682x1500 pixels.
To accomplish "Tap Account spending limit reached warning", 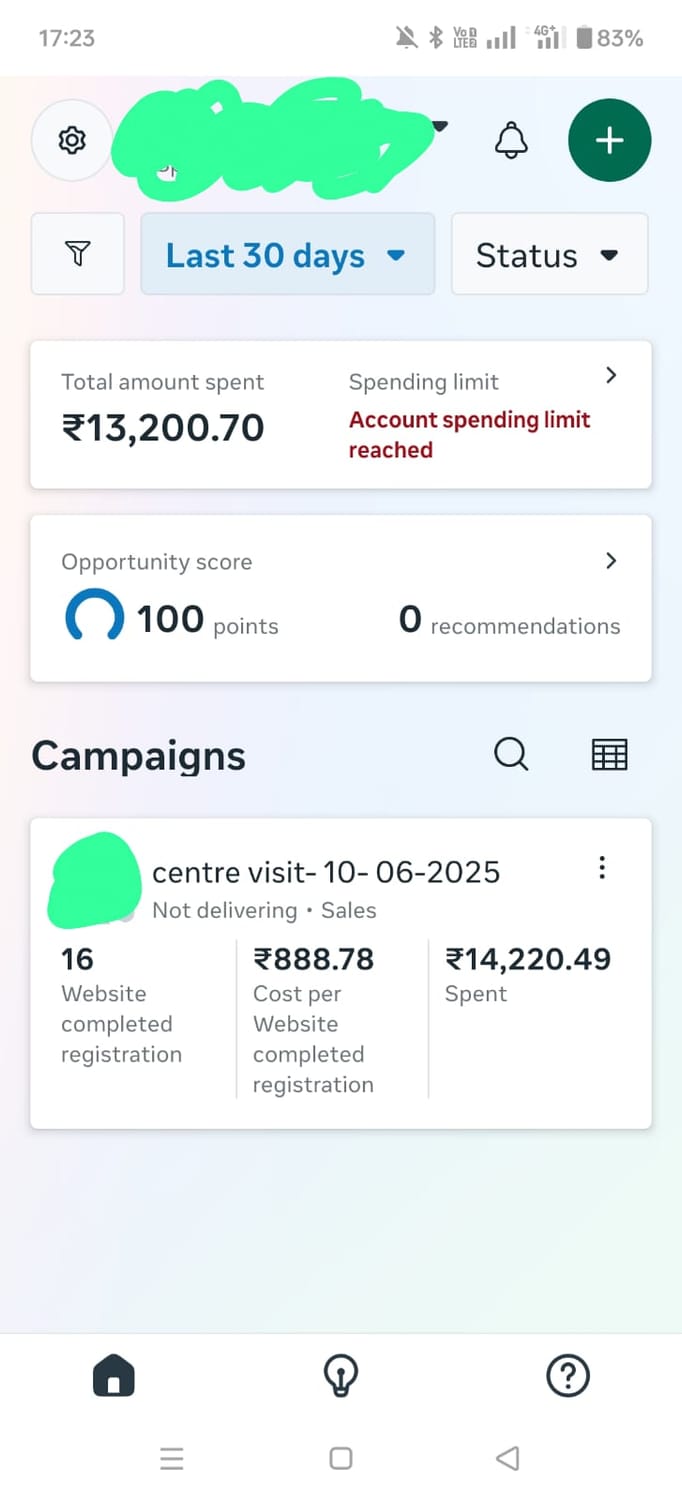I will (x=469, y=435).
